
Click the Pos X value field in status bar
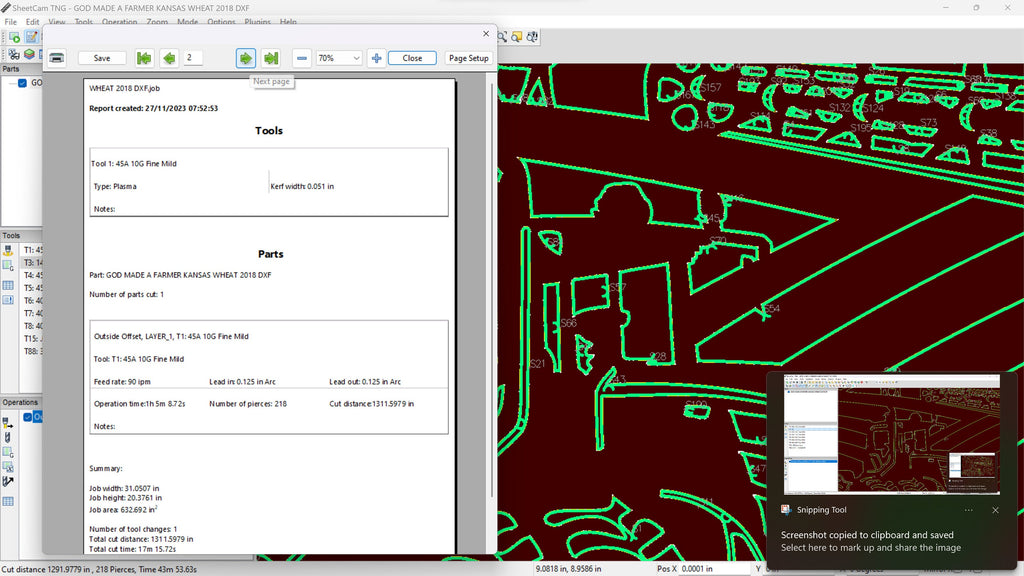point(714,569)
